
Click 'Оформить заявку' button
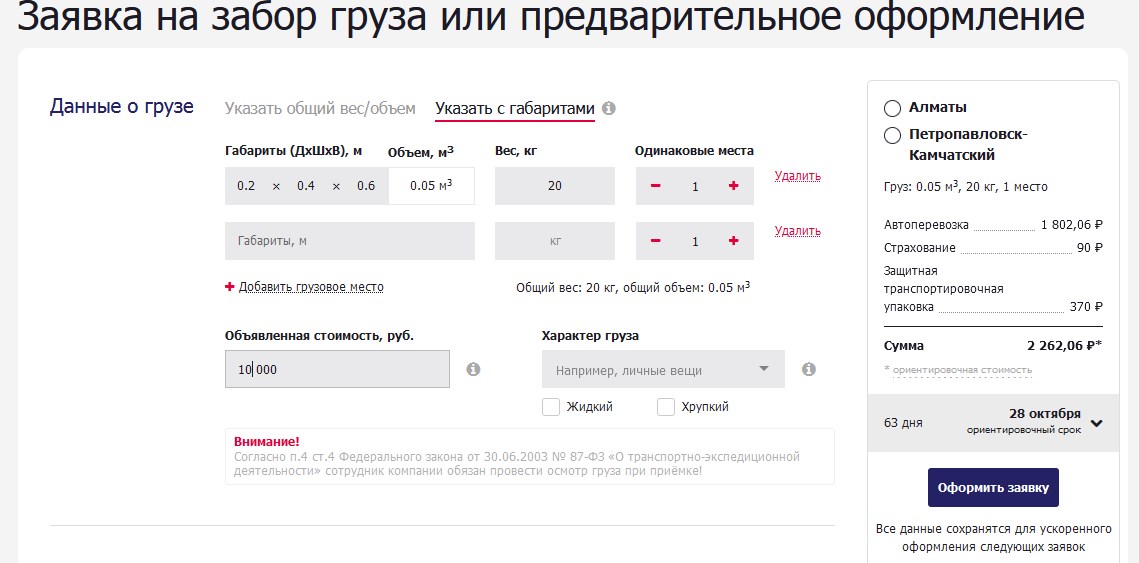993,488
